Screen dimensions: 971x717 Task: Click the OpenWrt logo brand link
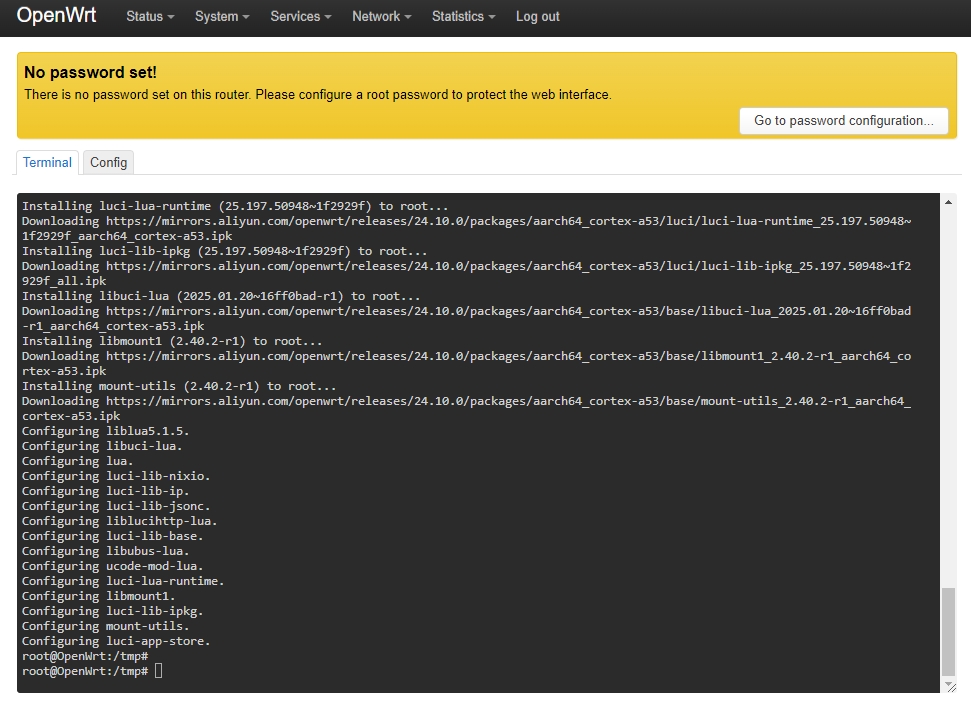click(x=56, y=15)
